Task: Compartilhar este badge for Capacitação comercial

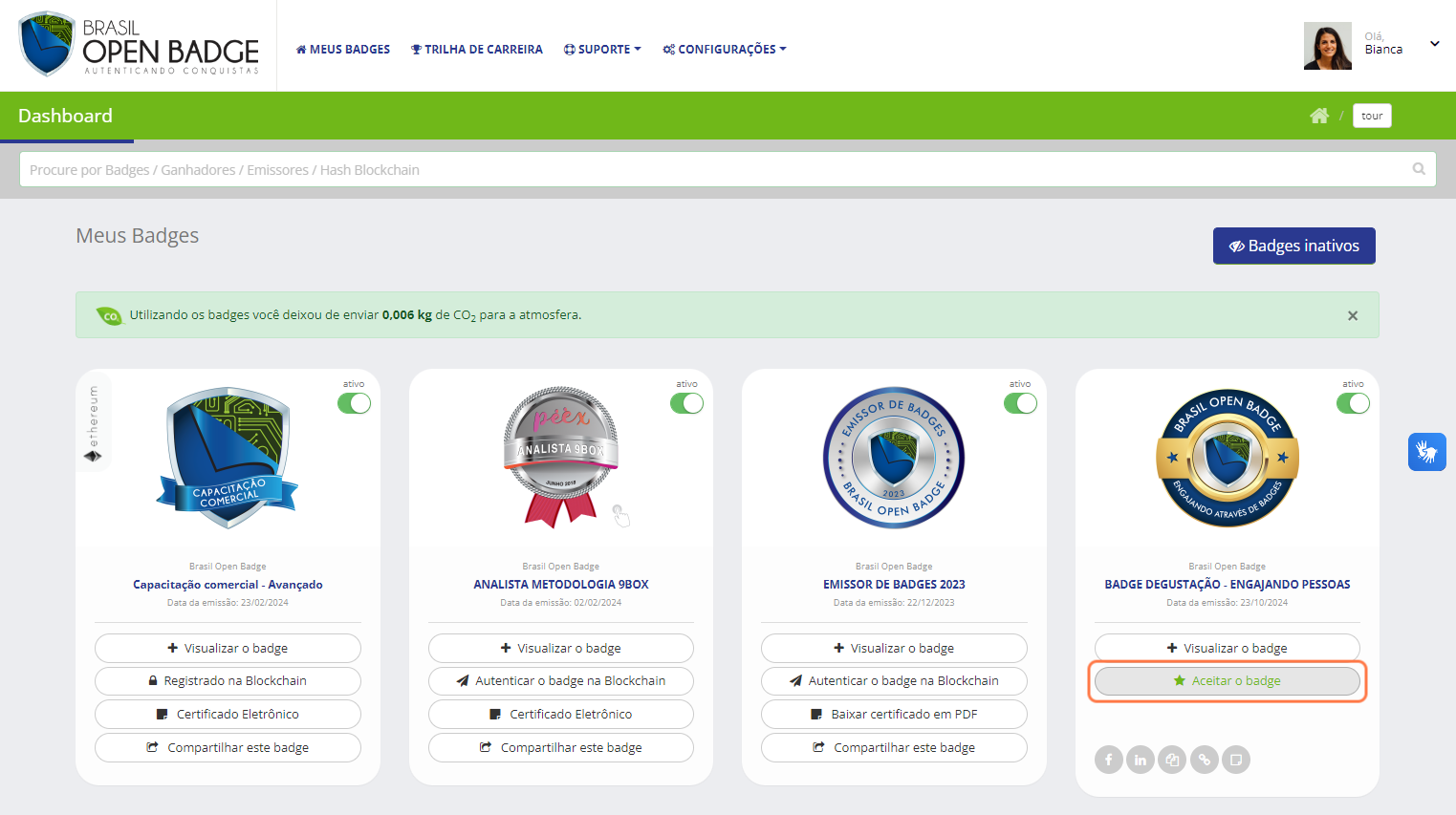Action: (x=228, y=747)
